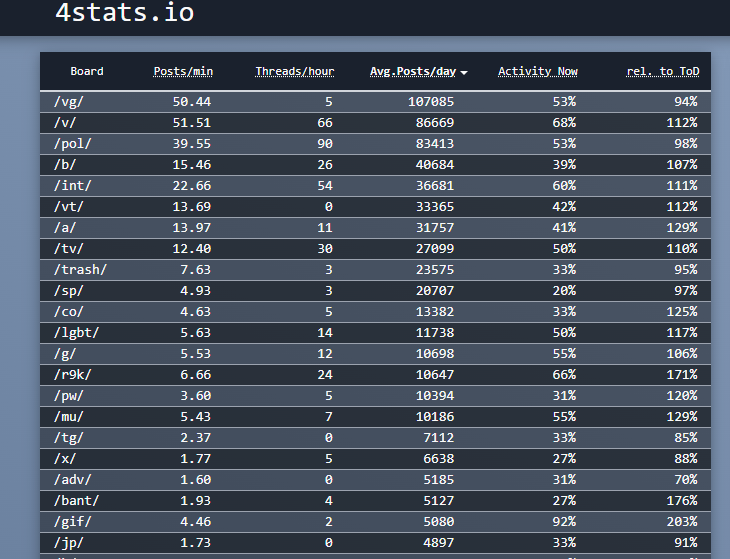Viewport: 730px width, 559px height.
Task: Click the 39.55 posts per minute cell
Action: [191, 143]
